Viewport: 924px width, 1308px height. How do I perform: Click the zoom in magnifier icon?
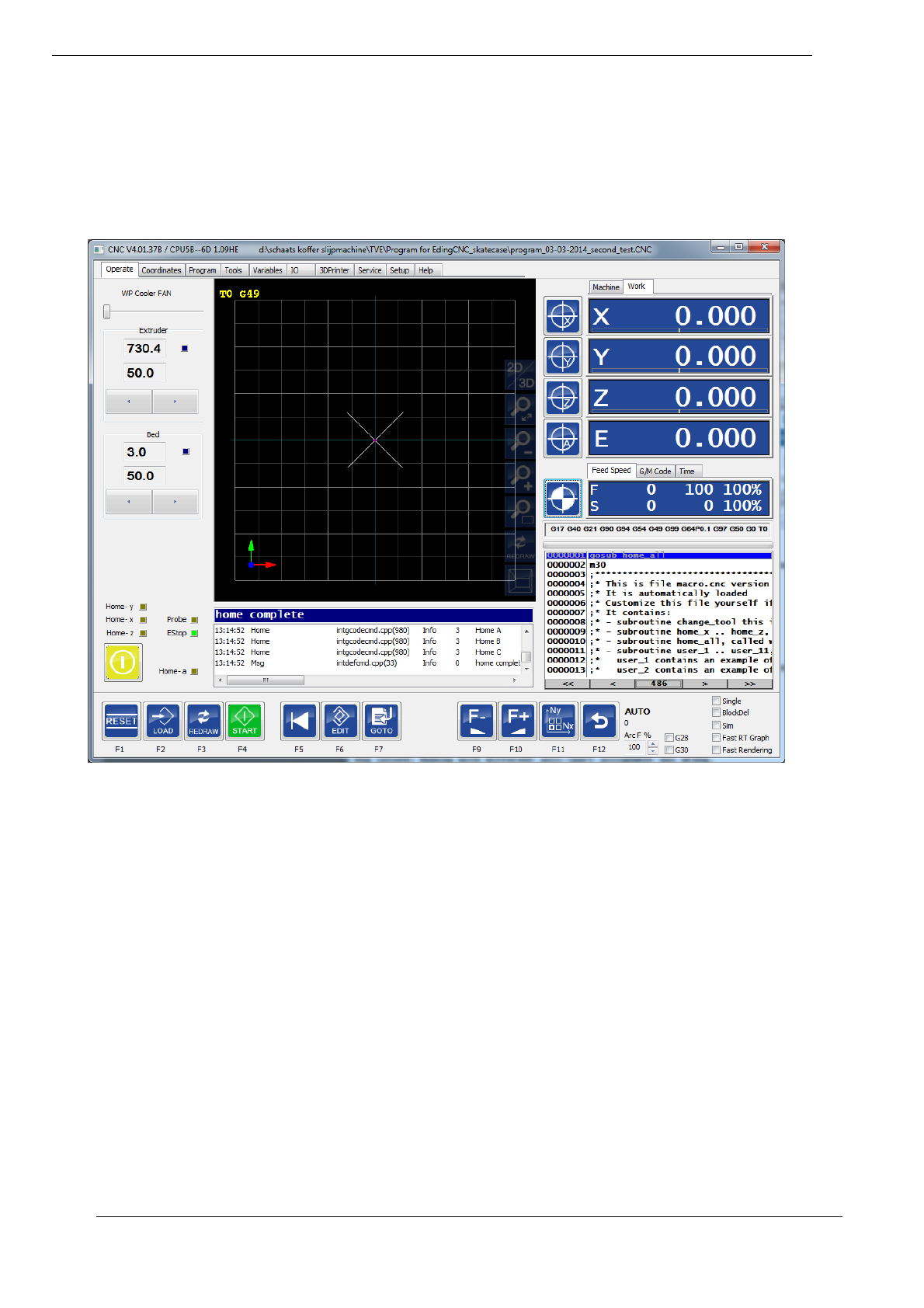pyautogui.click(x=520, y=477)
